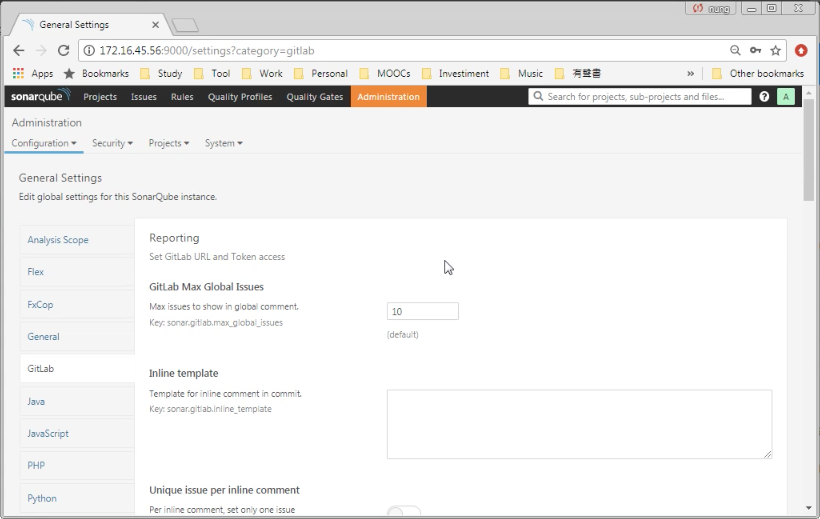
Task: Select the Administration navbar item
Action: 389,96
